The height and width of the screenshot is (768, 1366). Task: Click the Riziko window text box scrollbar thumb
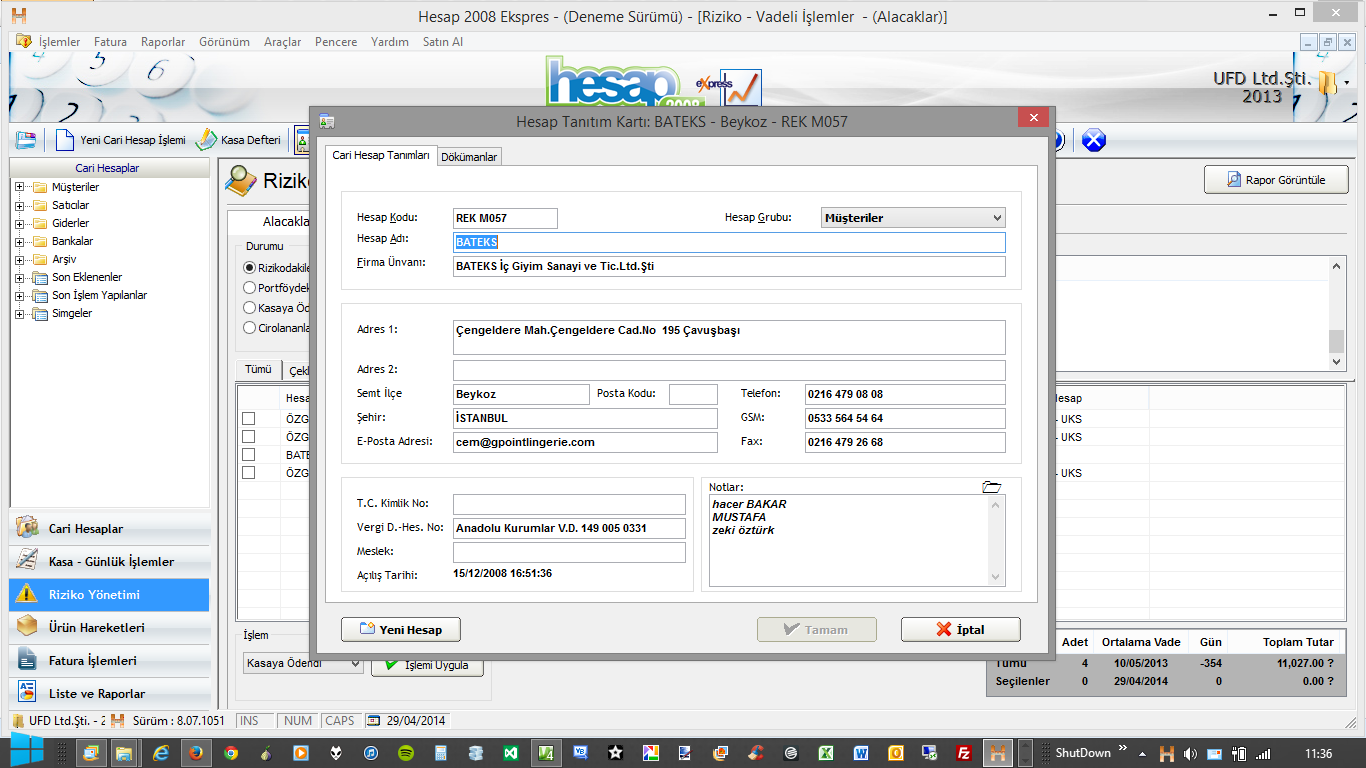1336,340
